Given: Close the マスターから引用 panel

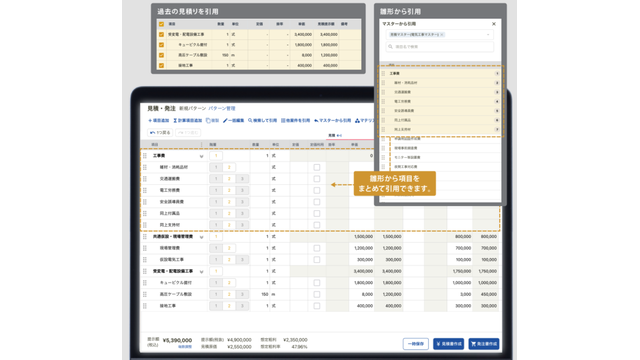Looking at the screenshot, I should pos(494,24).
